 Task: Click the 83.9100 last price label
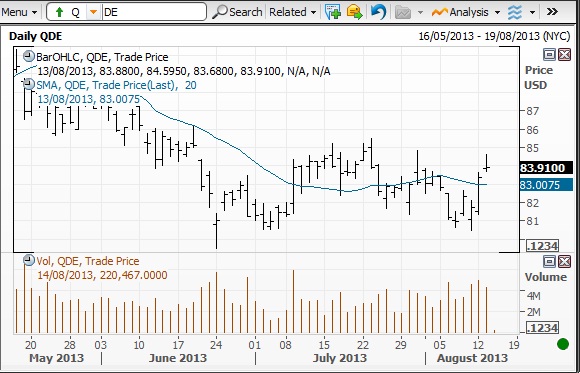click(x=546, y=168)
